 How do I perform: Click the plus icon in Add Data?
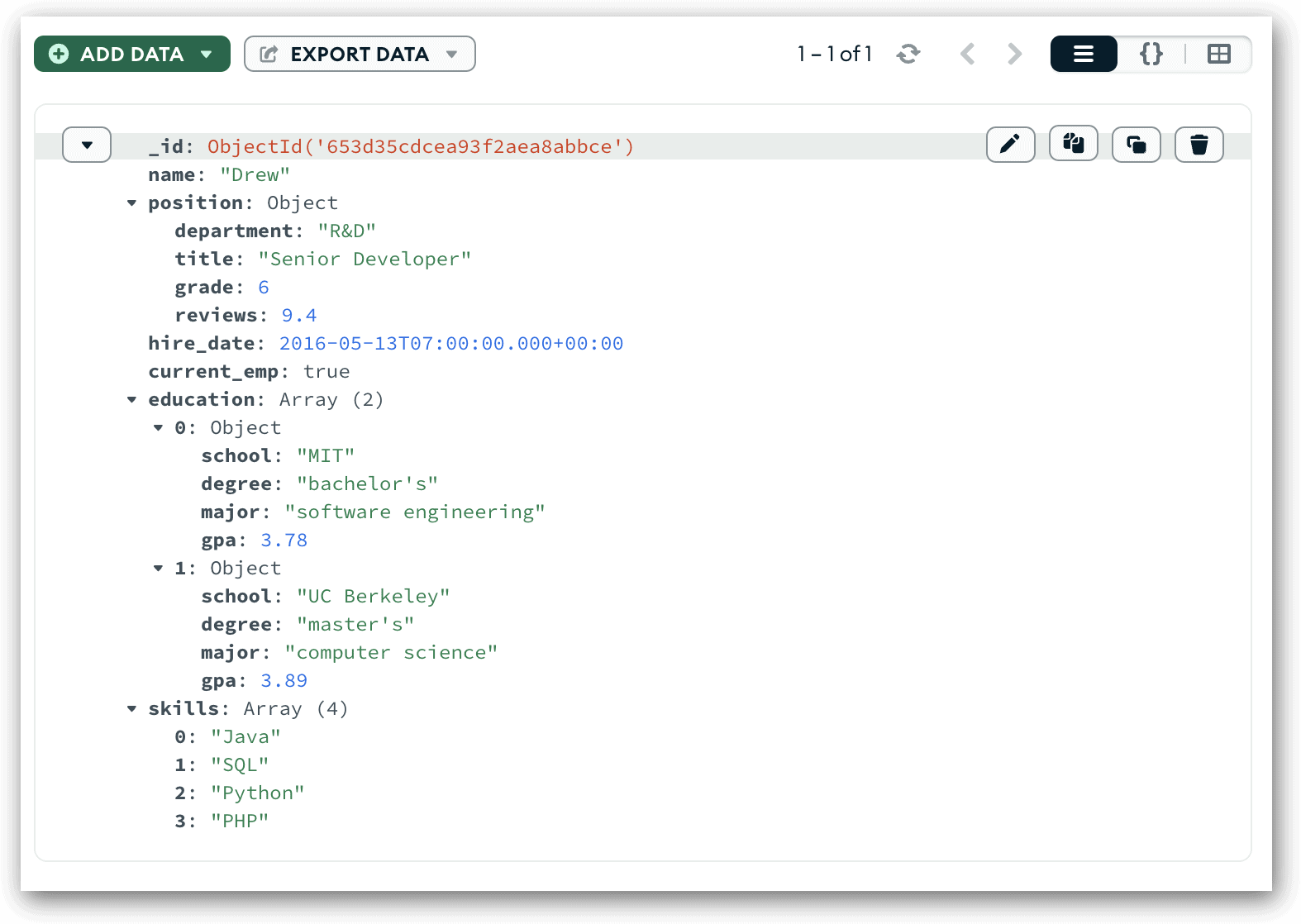(59, 54)
